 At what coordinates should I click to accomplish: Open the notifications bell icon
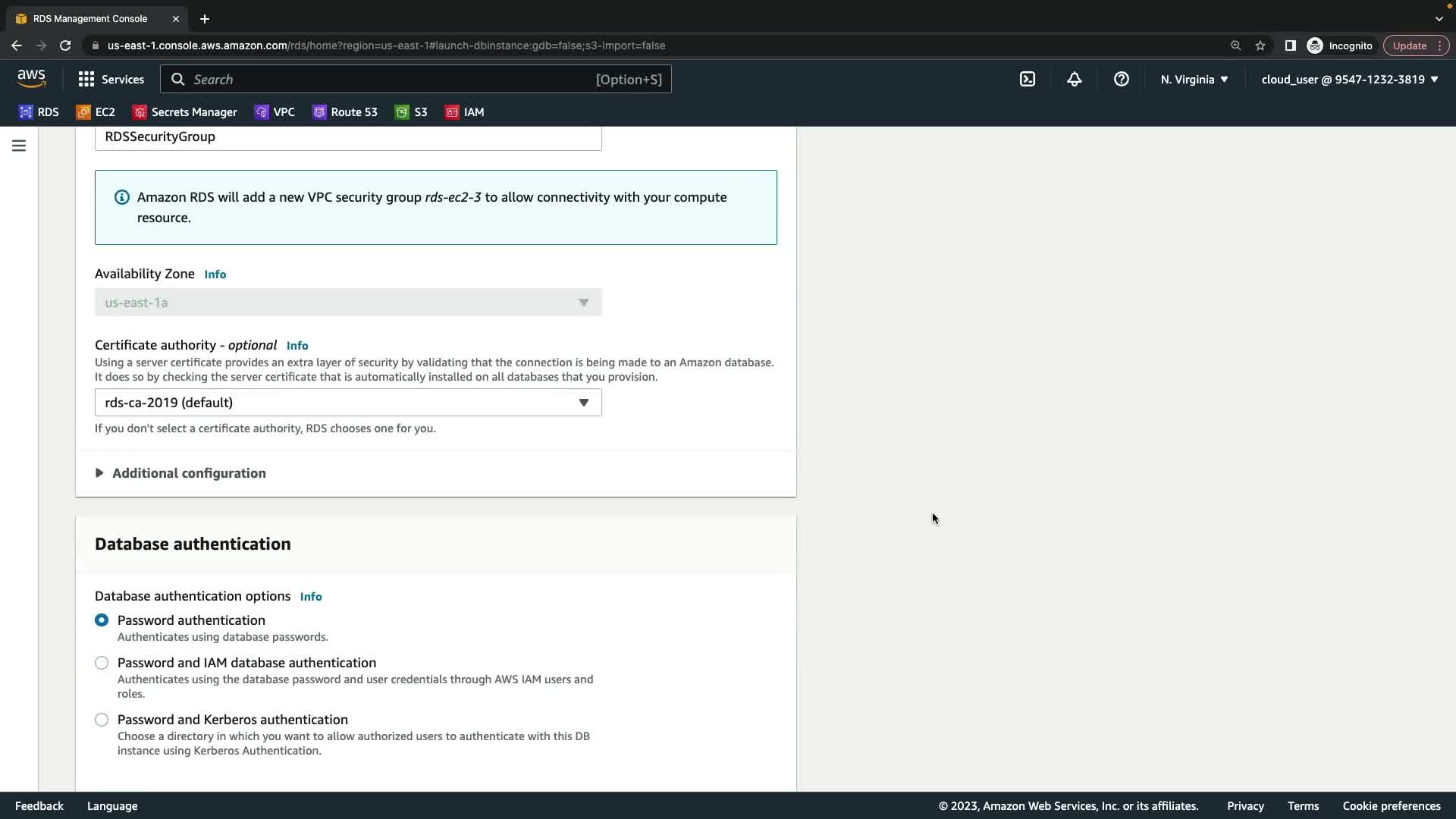[1074, 79]
